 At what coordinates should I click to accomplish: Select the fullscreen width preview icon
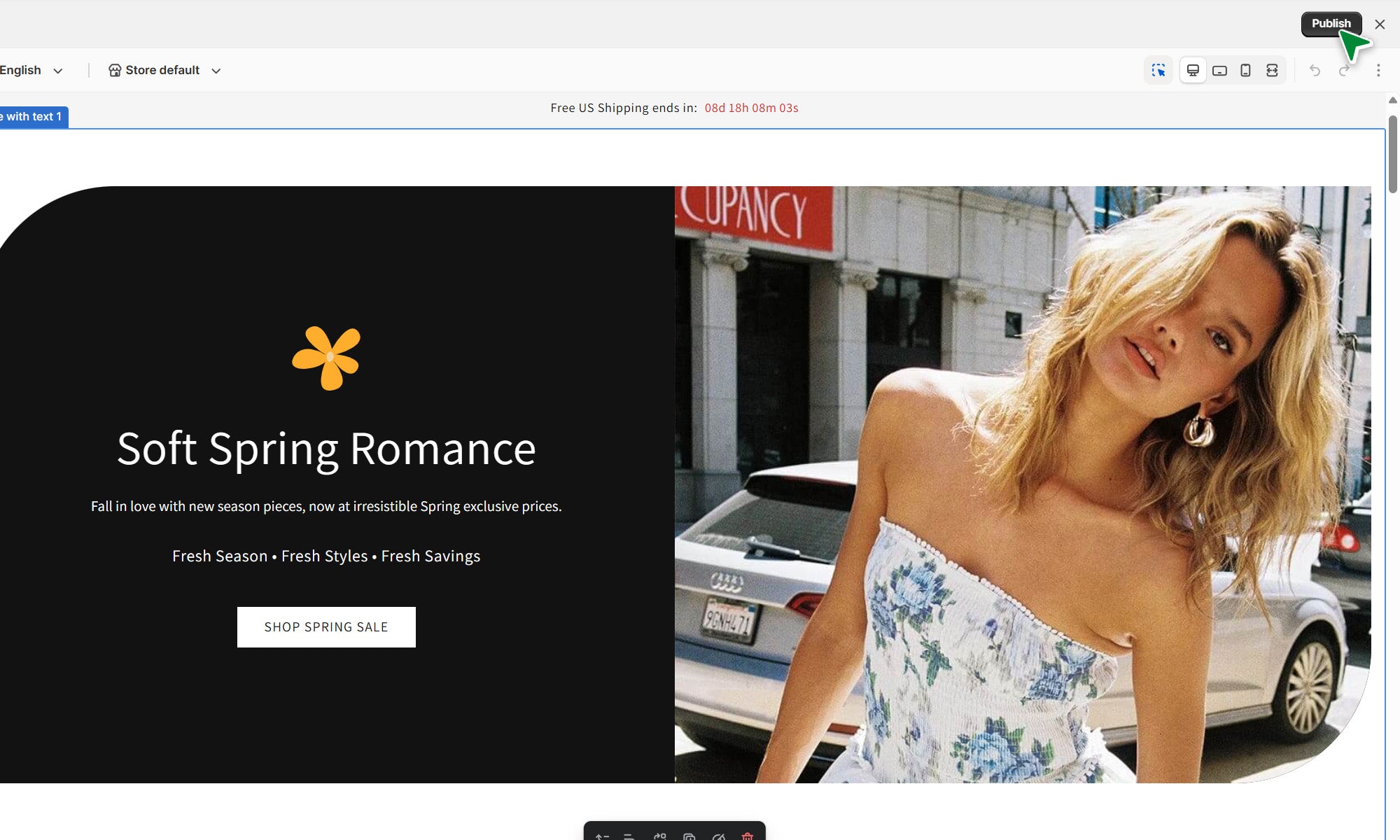point(1272,71)
